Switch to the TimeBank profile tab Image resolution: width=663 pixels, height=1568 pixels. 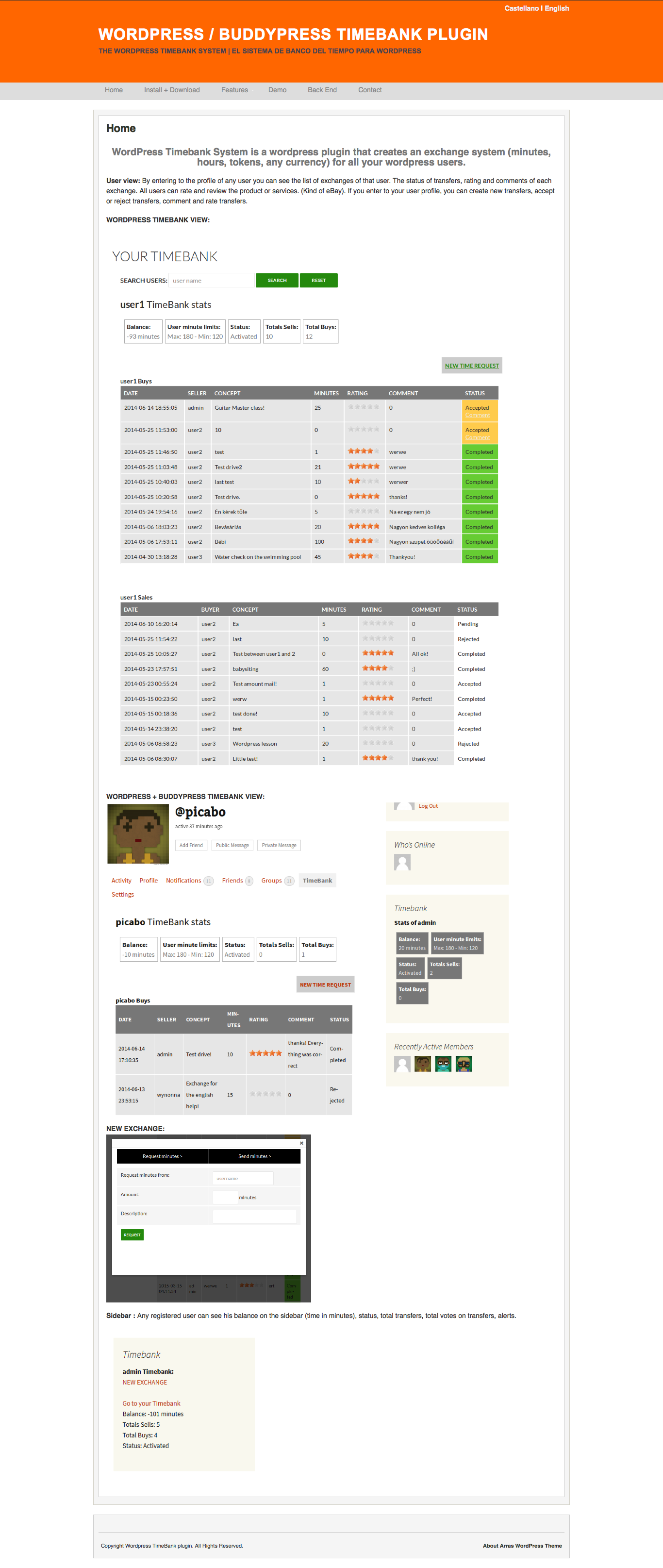[317, 881]
